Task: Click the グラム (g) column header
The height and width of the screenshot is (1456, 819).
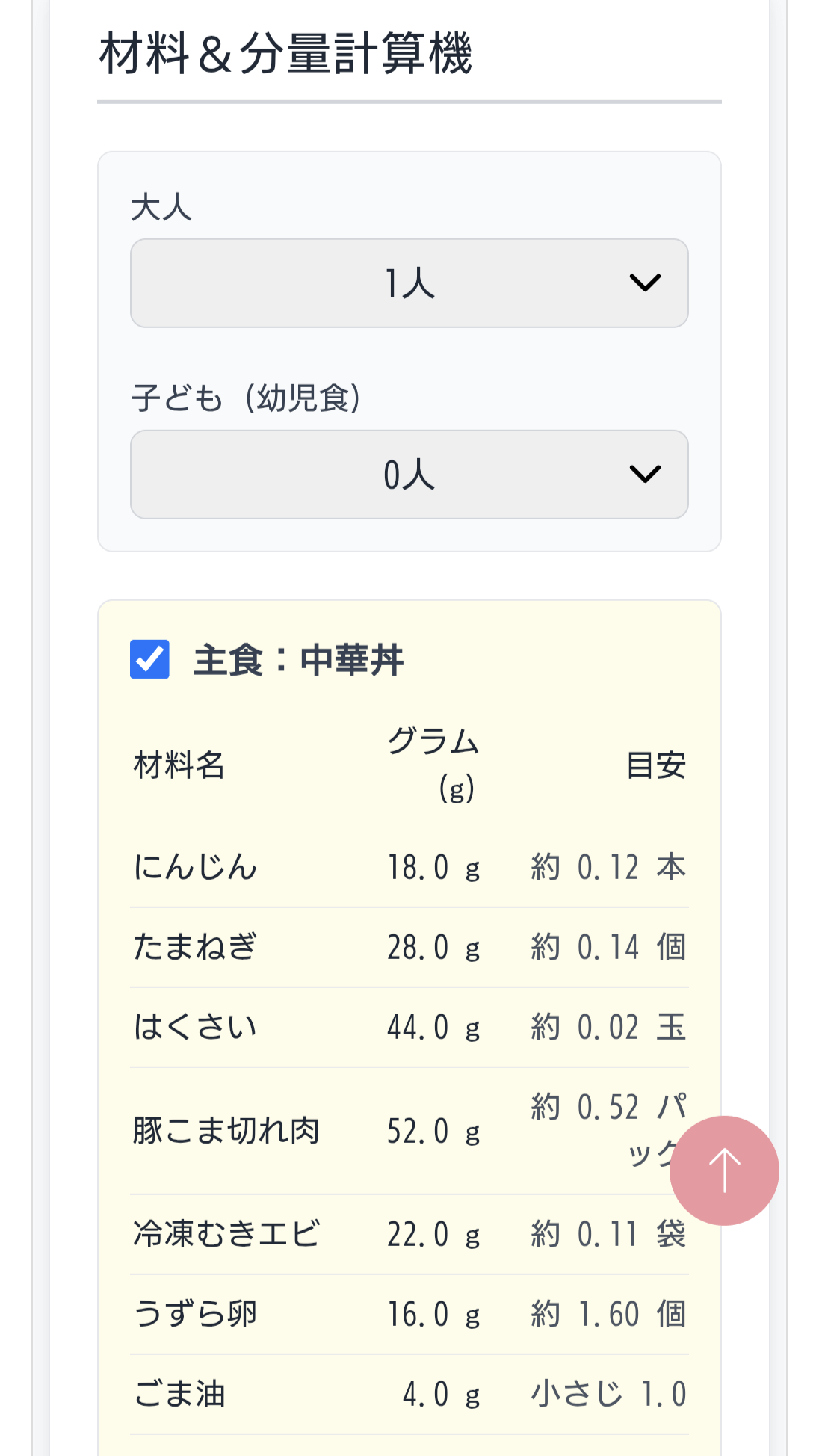Action: (433, 764)
